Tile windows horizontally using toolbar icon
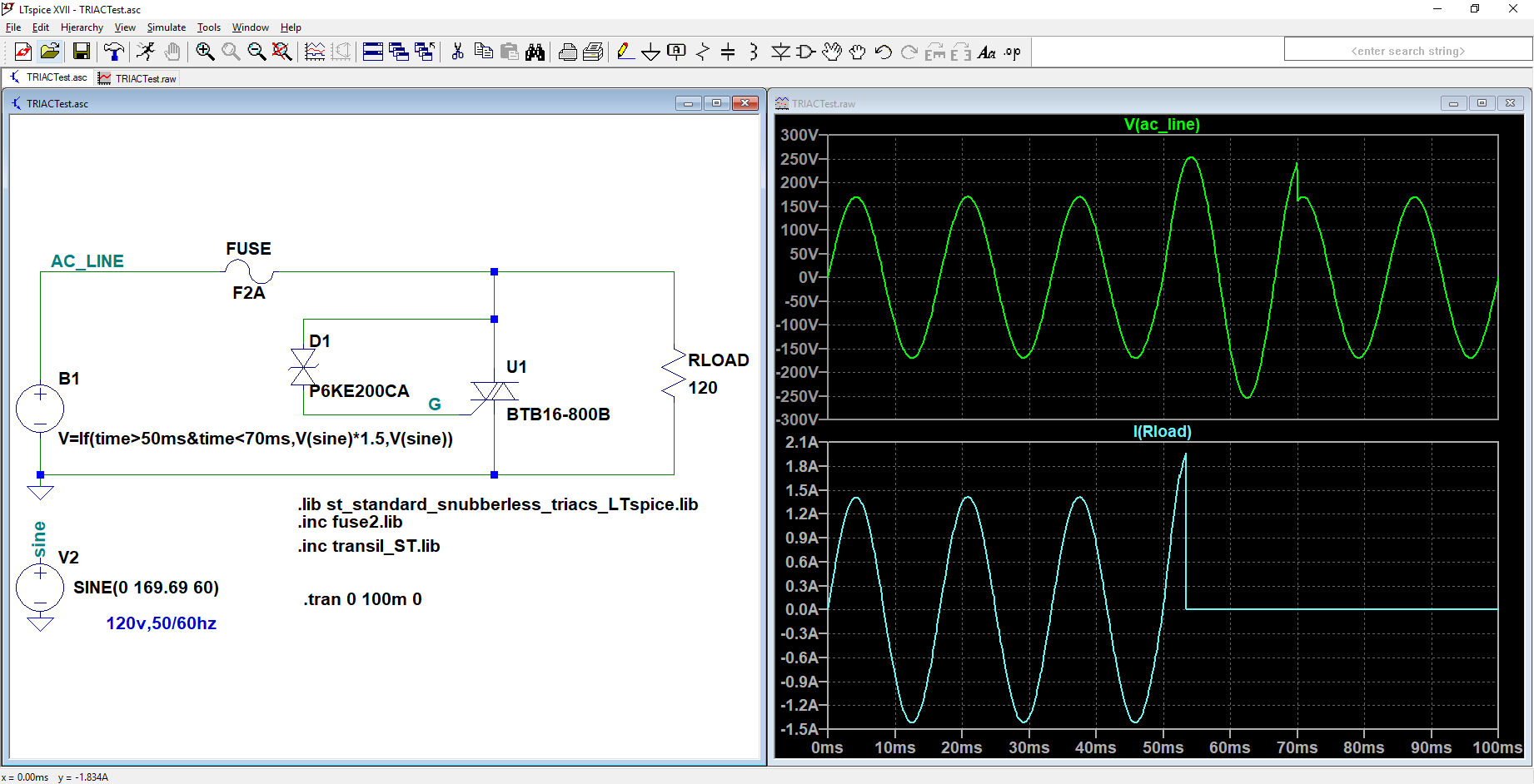Viewport: 1534px width, 784px height. pyautogui.click(x=373, y=52)
